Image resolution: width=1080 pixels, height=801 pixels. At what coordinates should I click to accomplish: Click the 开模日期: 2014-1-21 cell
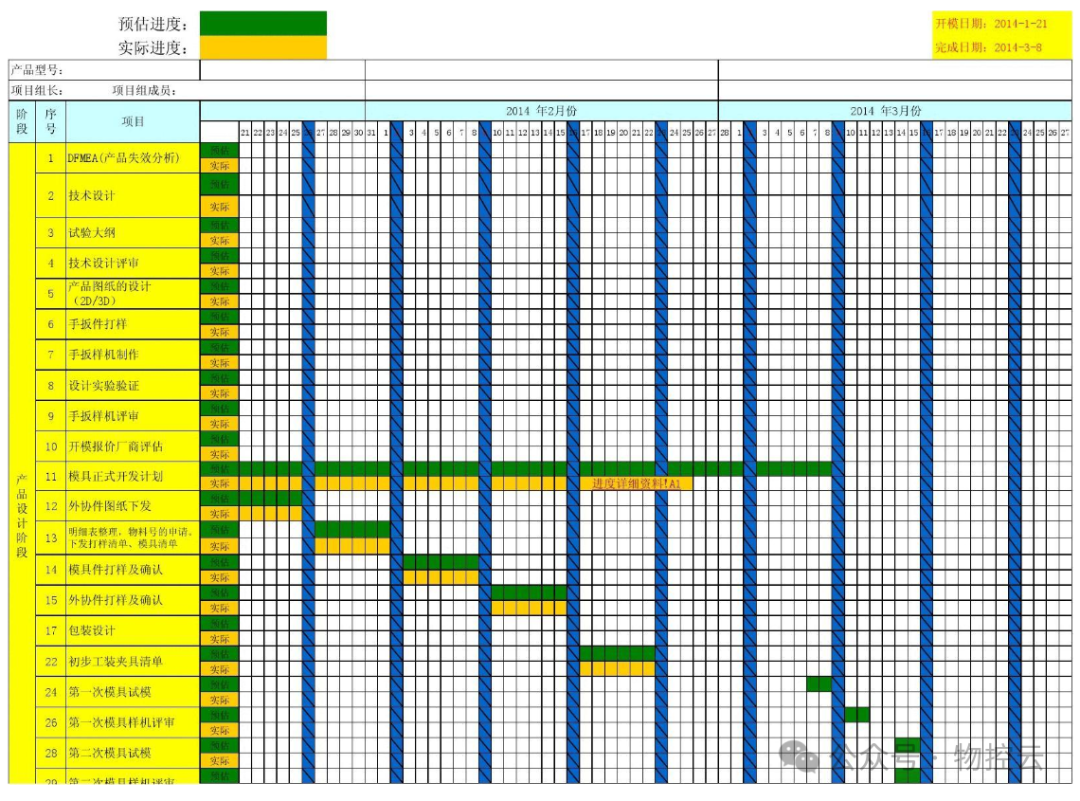point(1002,23)
